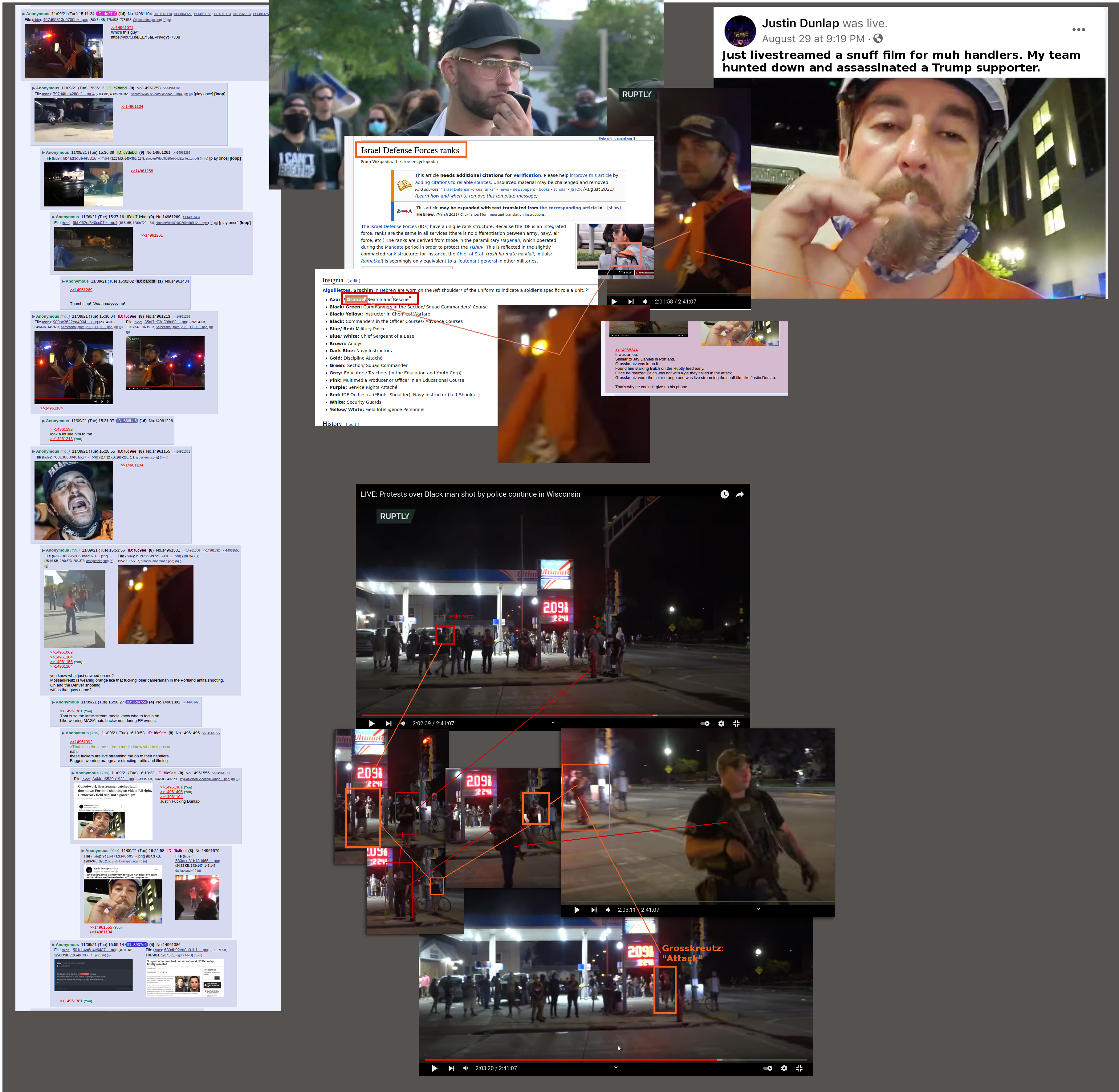Open settings gear in 2:02:39 player
This screenshot has width=1119, height=1092.
point(721,723)
